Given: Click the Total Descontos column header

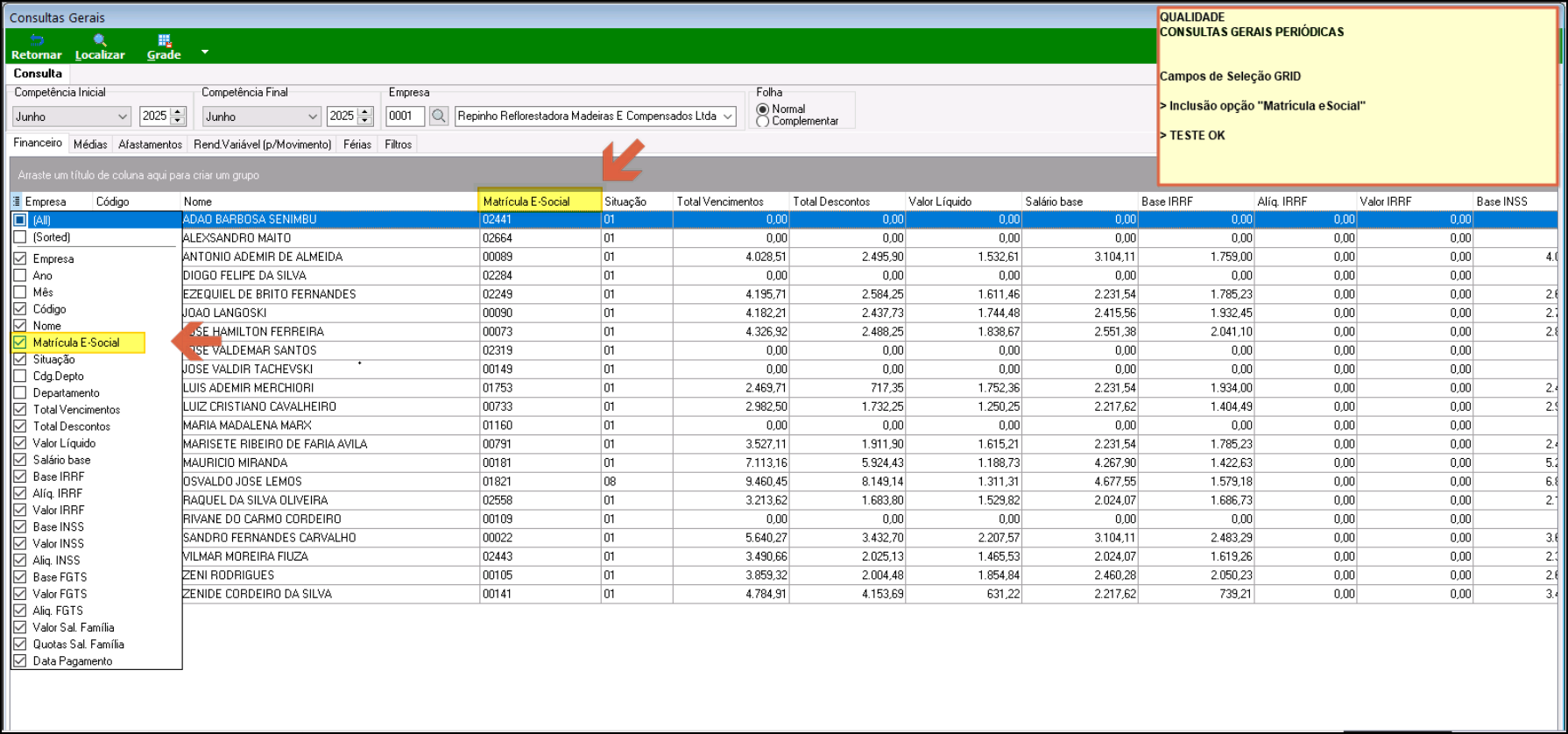Looking at the screenshot, I should pos(847,201).
